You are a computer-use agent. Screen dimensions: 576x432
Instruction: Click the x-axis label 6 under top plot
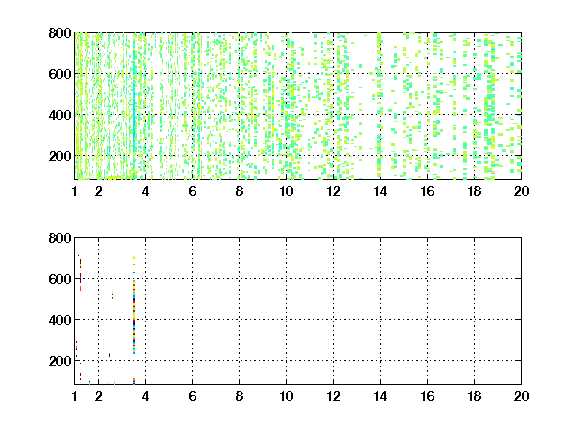click(192, 191)
